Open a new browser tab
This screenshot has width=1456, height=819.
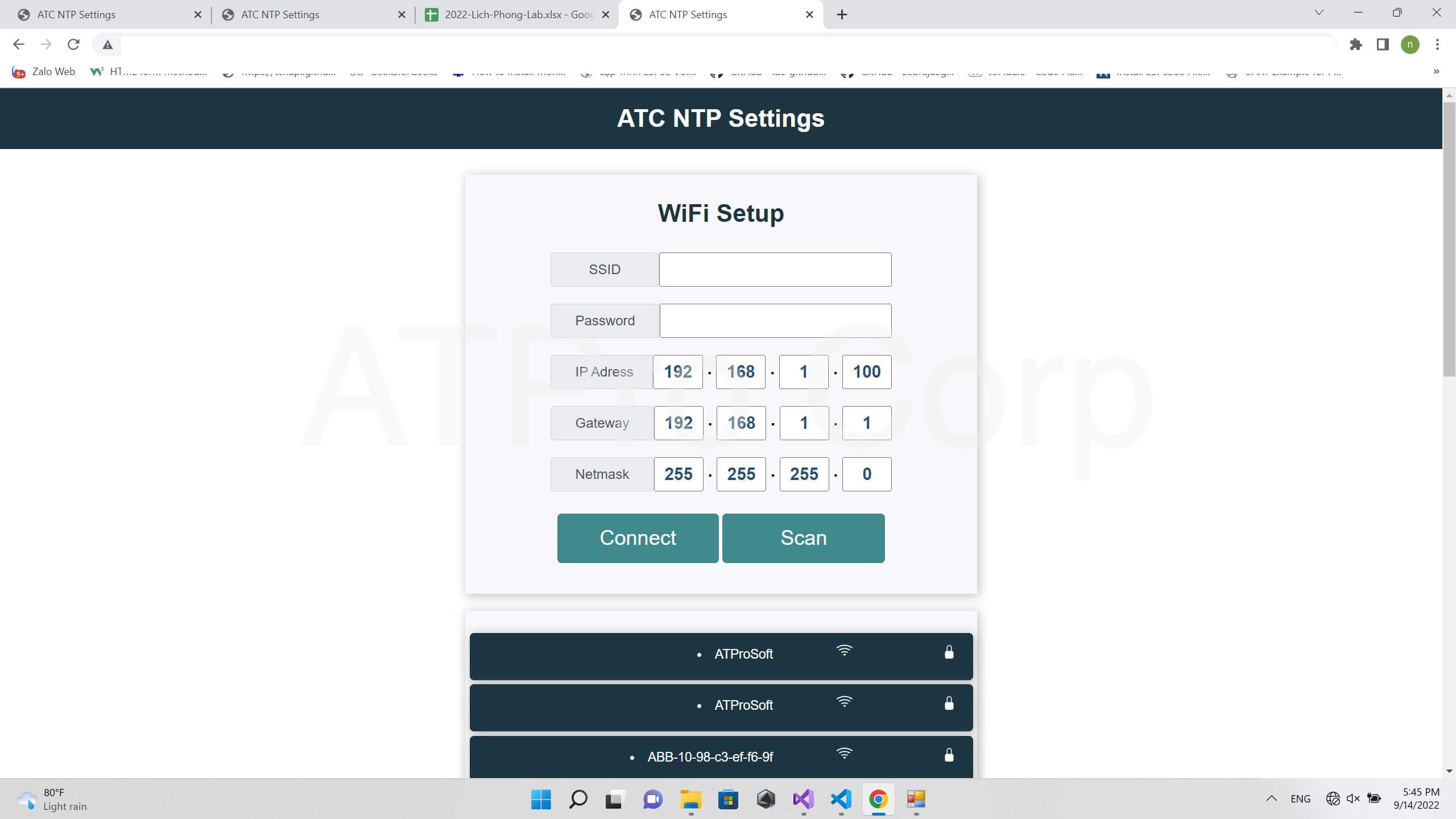tap(842, 15)
